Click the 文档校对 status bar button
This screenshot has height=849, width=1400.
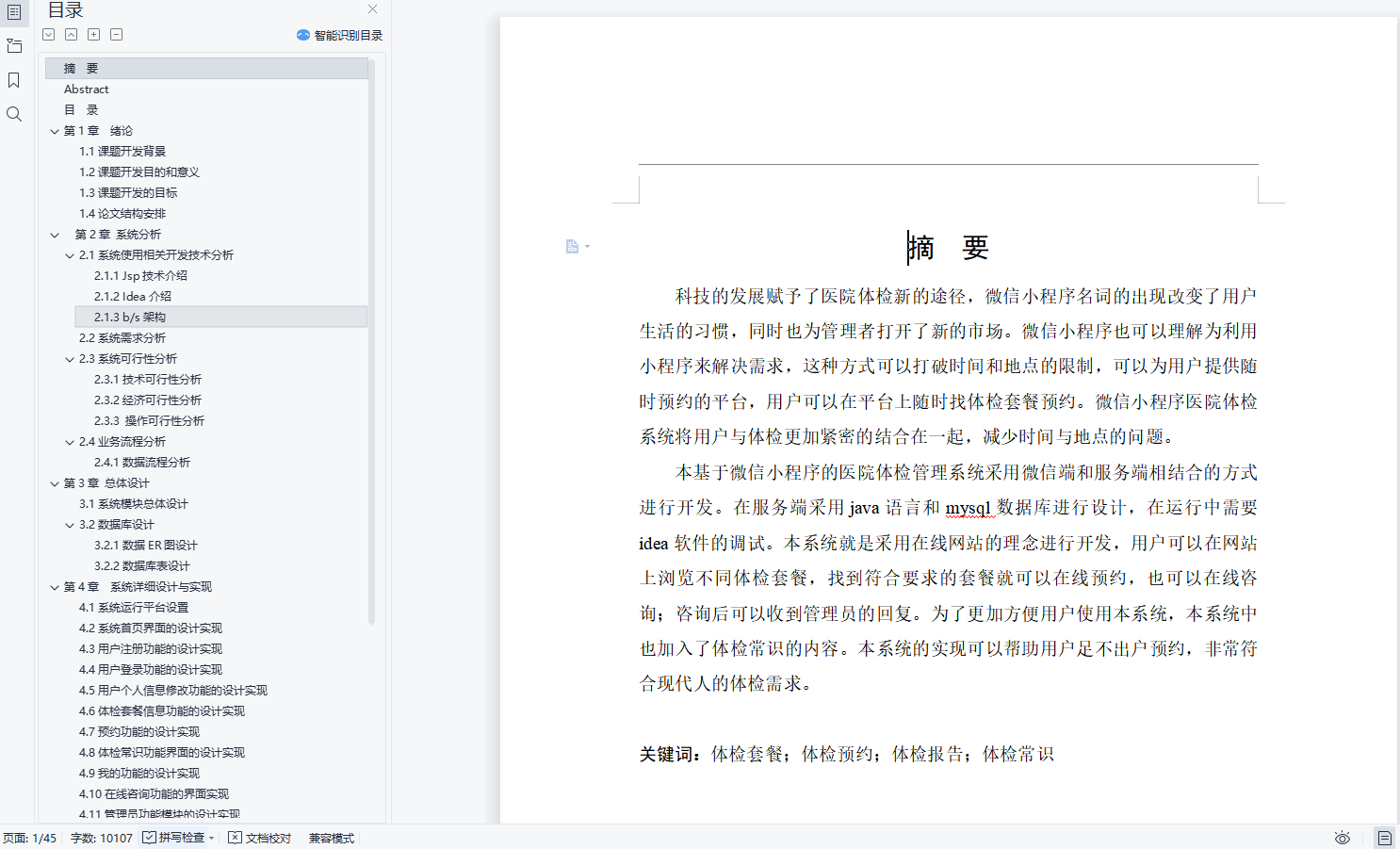(260, 838)
